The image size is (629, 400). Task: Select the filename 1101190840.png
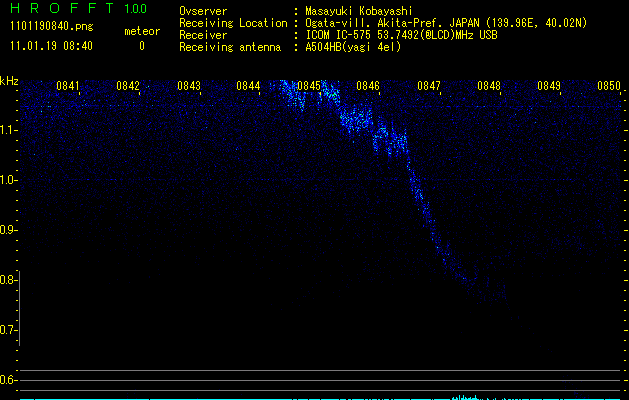coord(52,27)
